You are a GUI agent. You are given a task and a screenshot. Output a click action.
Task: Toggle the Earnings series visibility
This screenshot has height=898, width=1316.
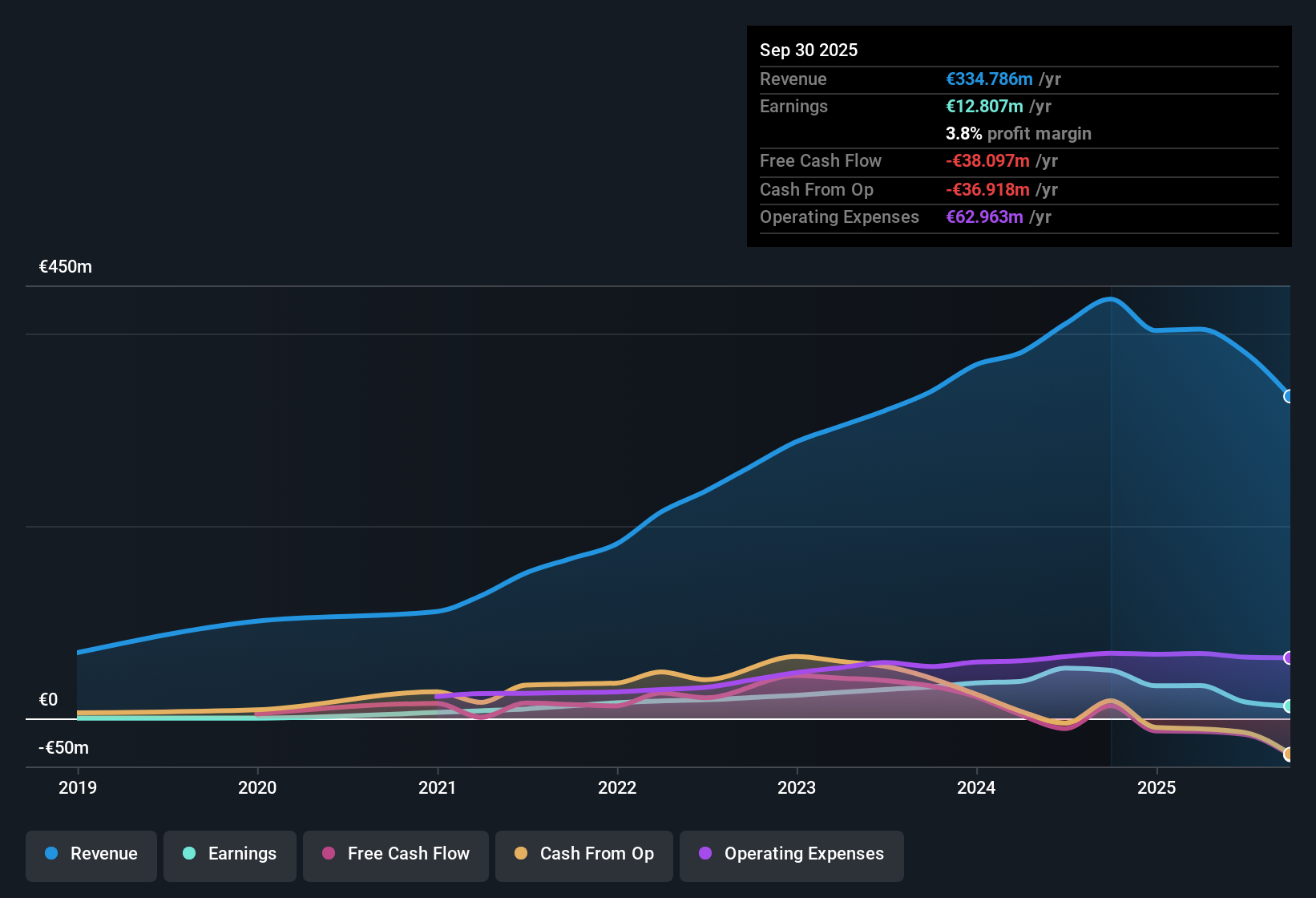pos(230,855)
